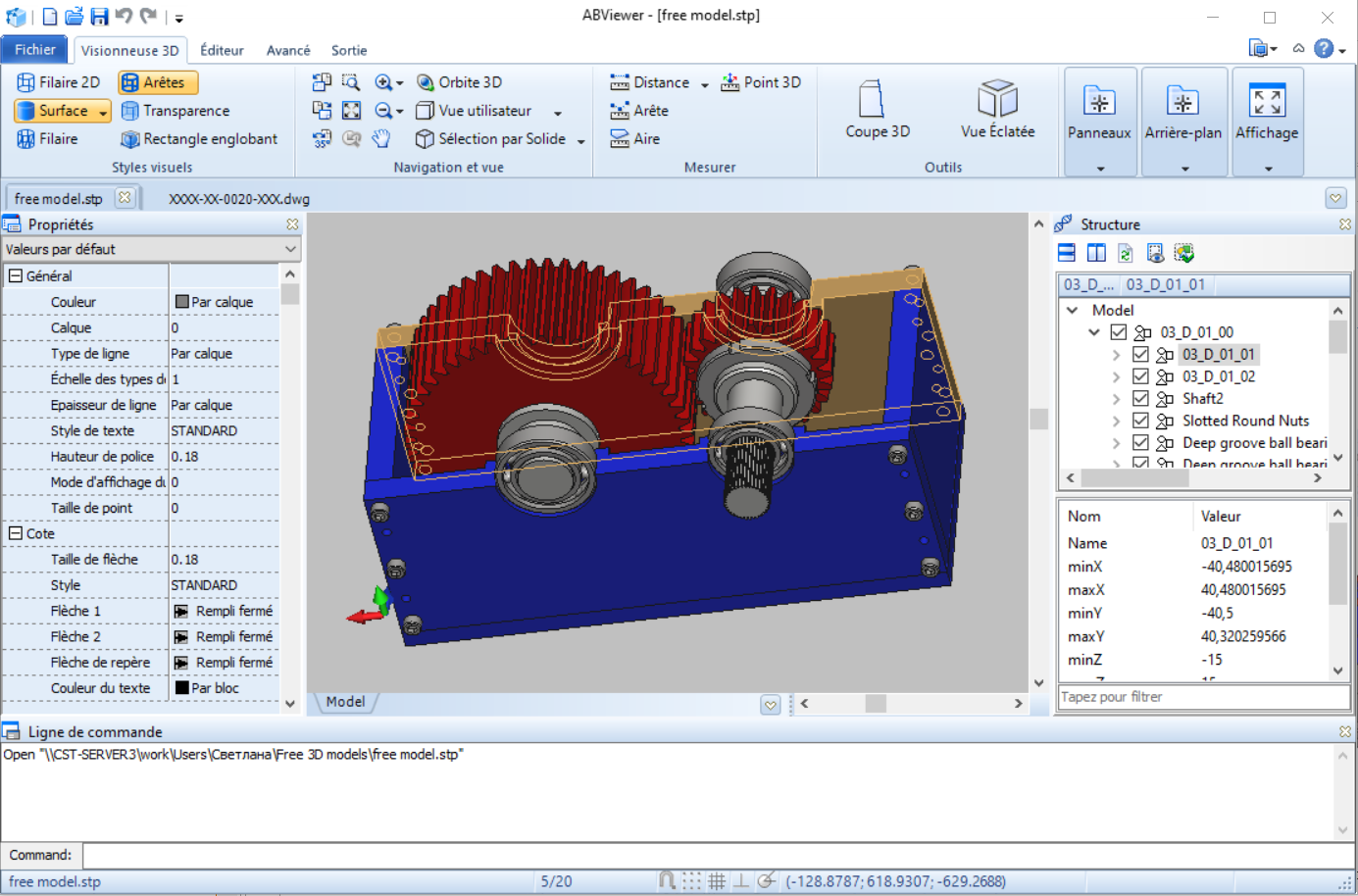Select the Orbite 3D rotation tool

[x=459, y=82]
